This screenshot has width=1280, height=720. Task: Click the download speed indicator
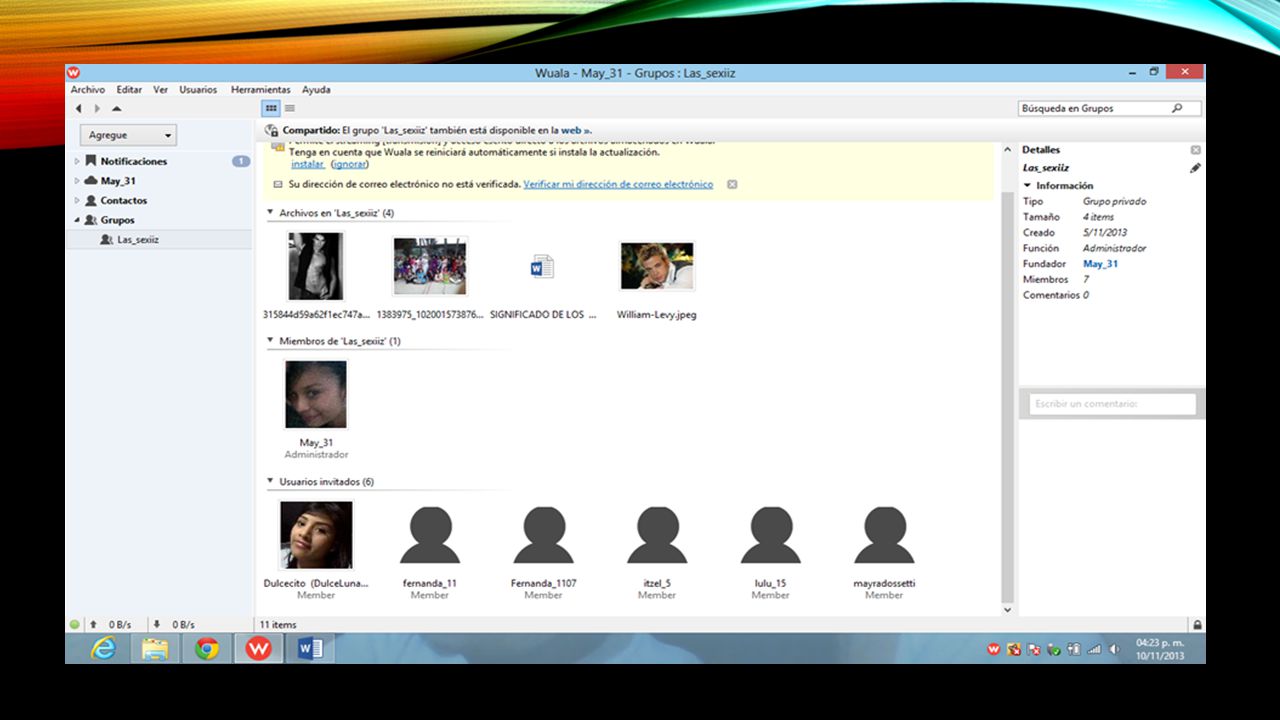point(174,625)
